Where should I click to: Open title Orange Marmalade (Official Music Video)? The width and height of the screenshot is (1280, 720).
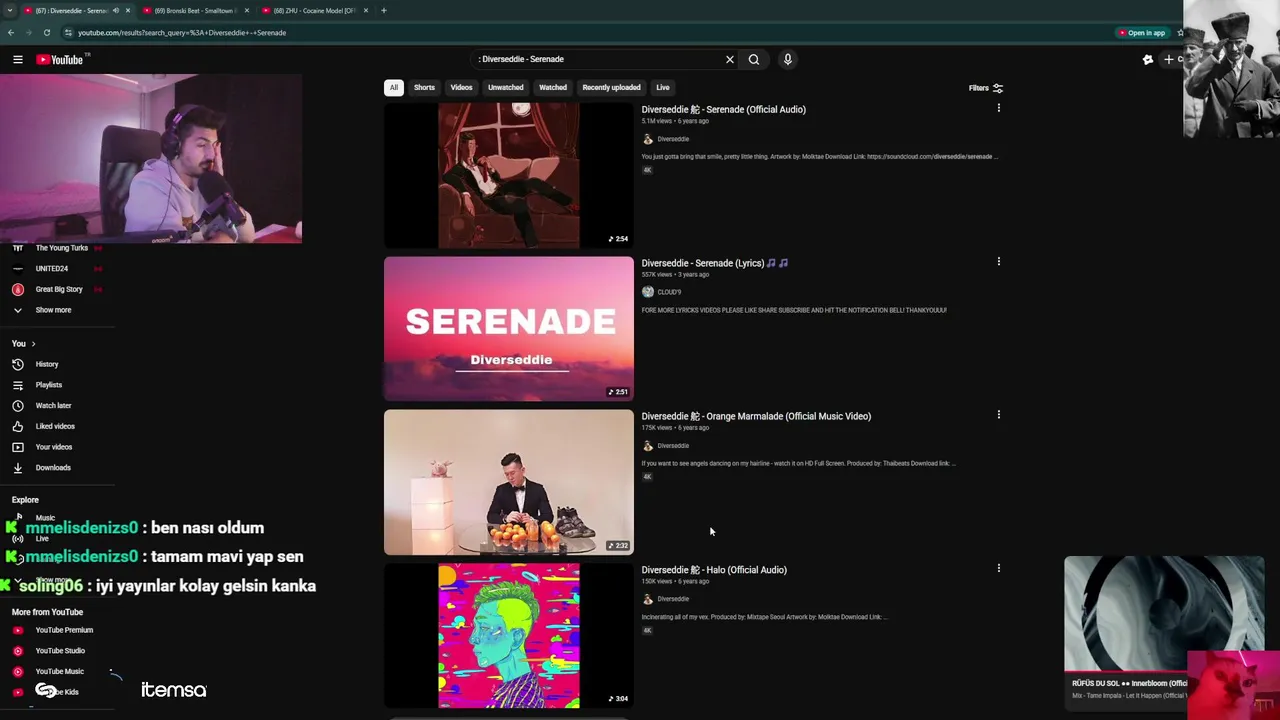[756, 416]
